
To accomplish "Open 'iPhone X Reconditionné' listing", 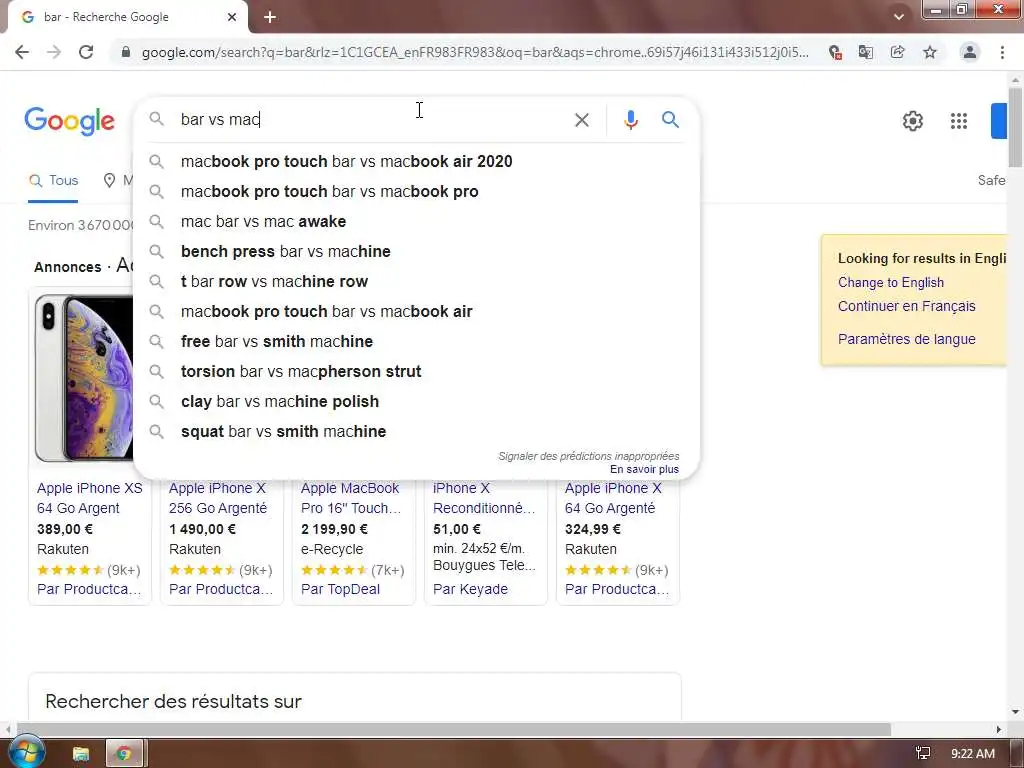I will point(484,498).
